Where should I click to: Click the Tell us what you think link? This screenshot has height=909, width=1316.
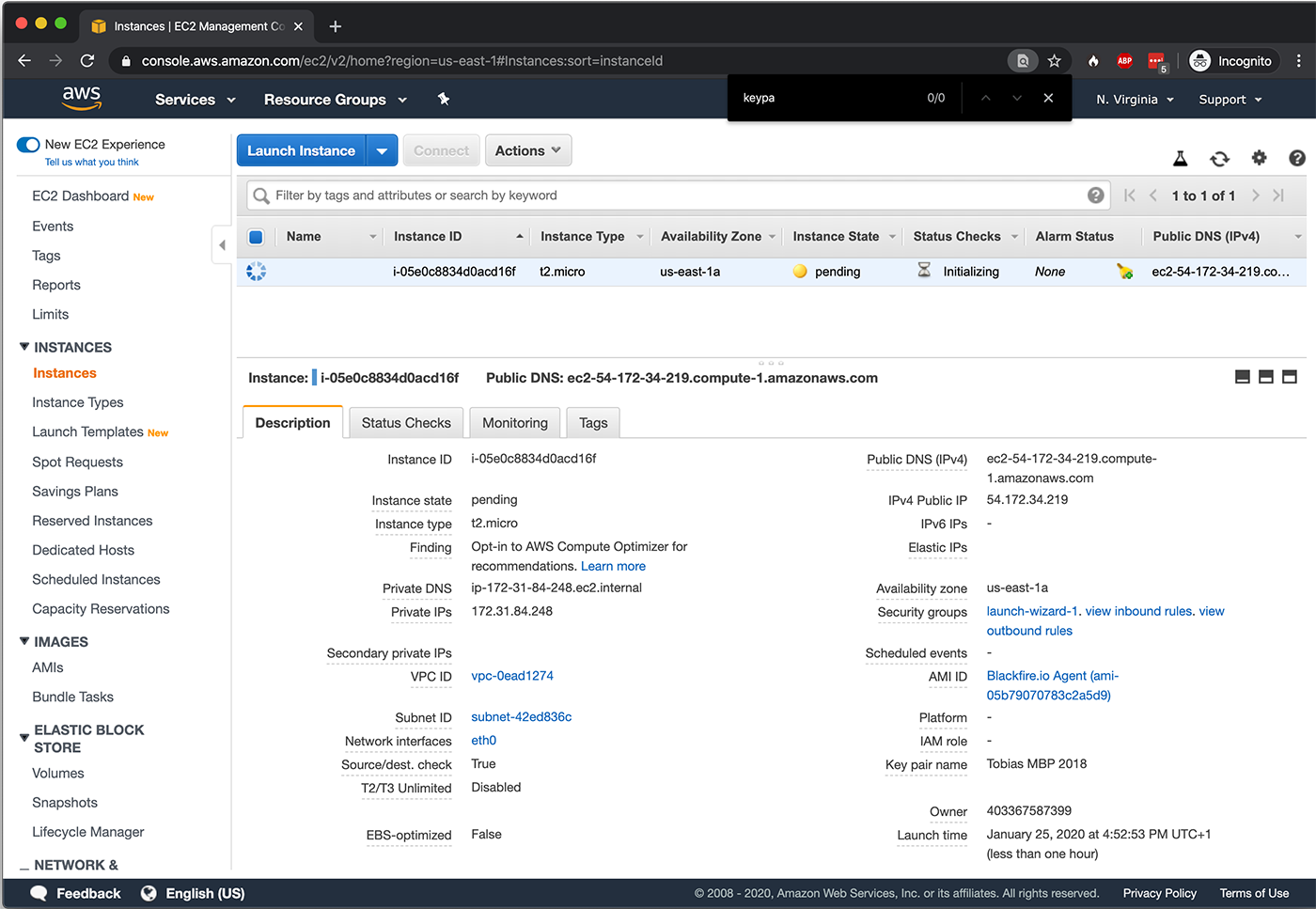click(92, 162)
